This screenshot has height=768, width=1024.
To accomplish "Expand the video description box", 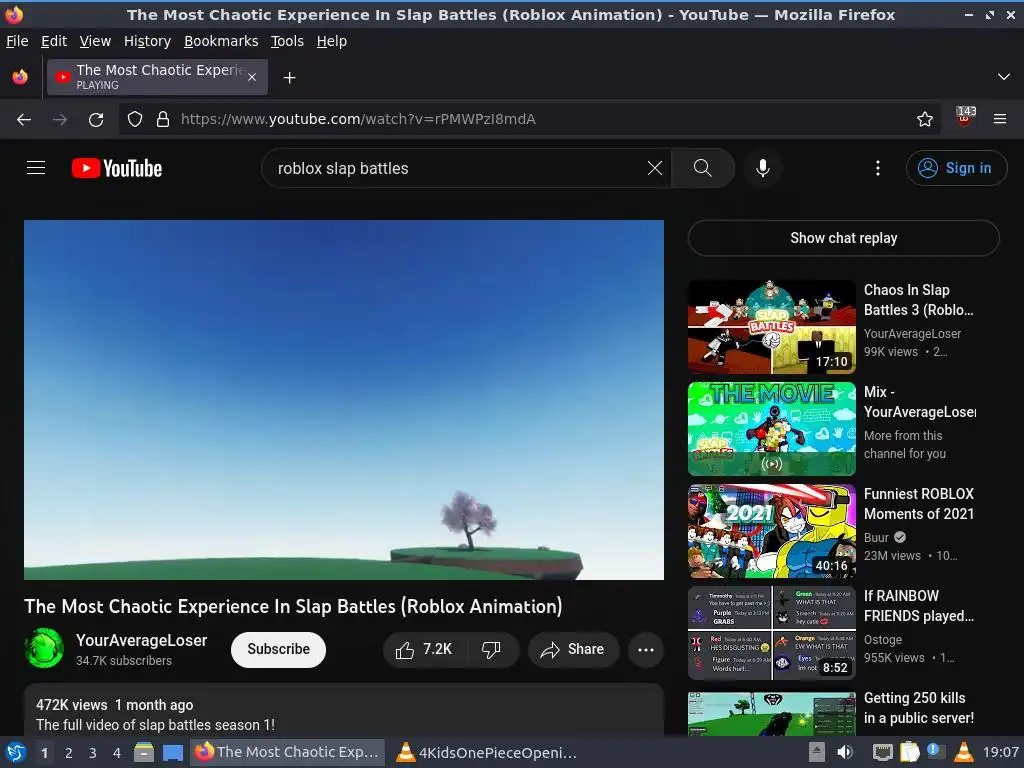I will click(x=344, y=711).
